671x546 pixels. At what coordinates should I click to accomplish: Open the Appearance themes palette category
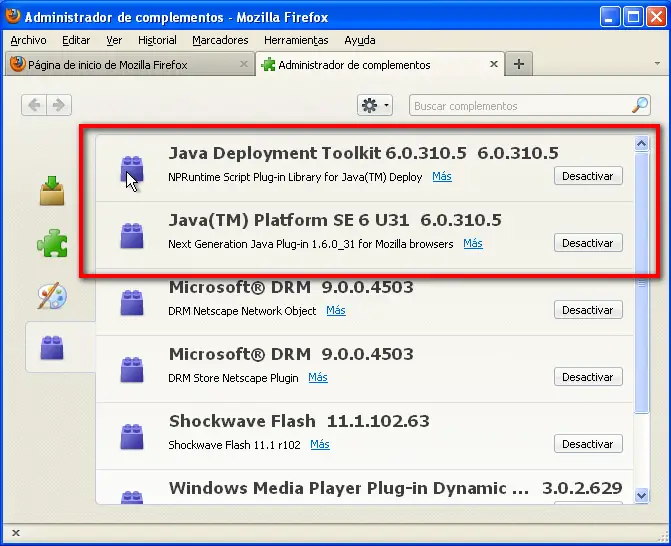click(x=52, y=296)
